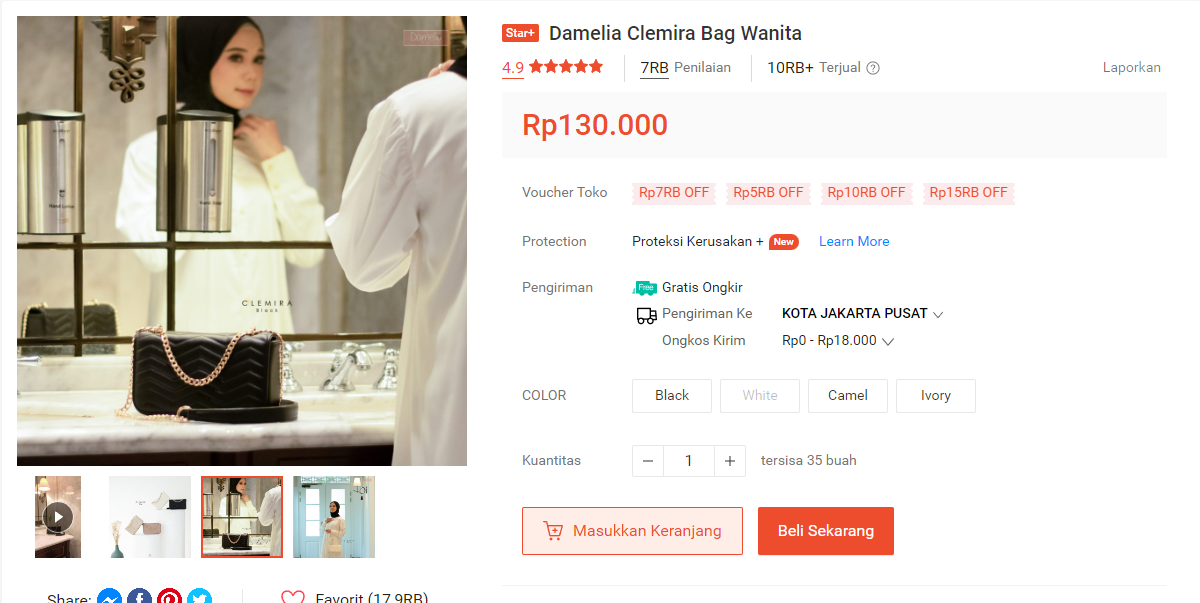Select the Camel color option
Screen dimensions: 1200x603
click(x=848, y=396)
